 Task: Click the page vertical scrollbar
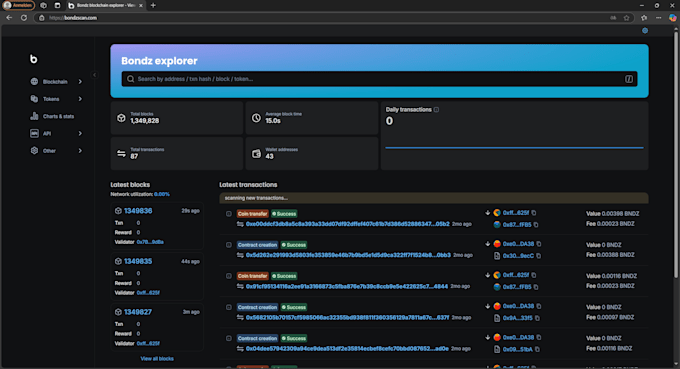676,154
